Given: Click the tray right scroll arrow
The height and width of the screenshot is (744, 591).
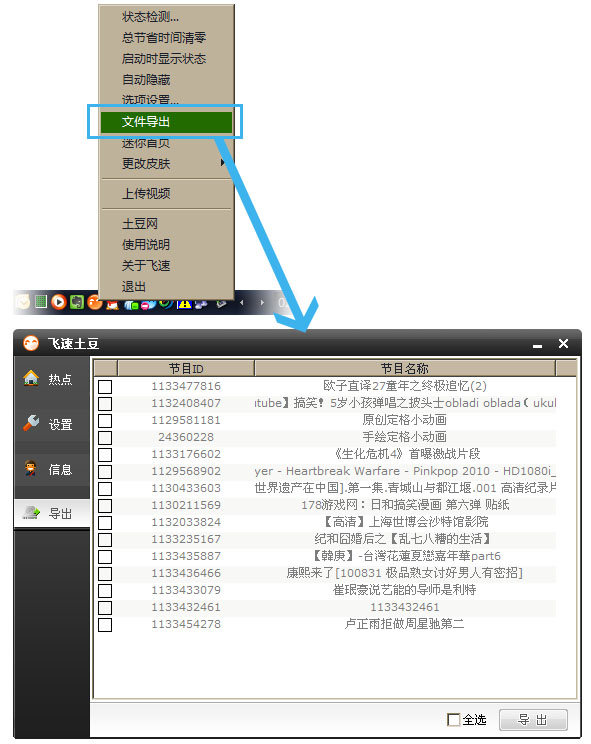Looking at the screenshot, I should coord(262,302).
